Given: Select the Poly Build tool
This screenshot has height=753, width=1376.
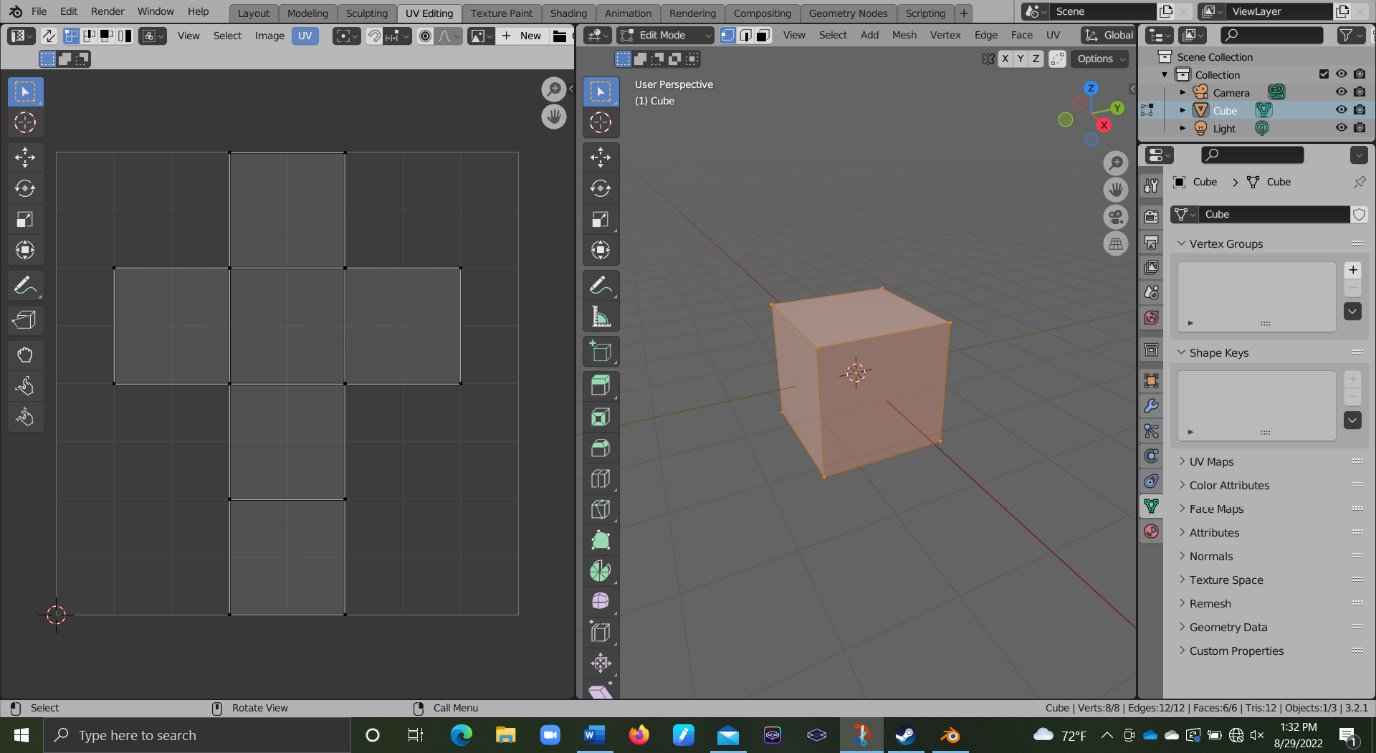Looking at the screenshot, I should [x=601, y=540].
